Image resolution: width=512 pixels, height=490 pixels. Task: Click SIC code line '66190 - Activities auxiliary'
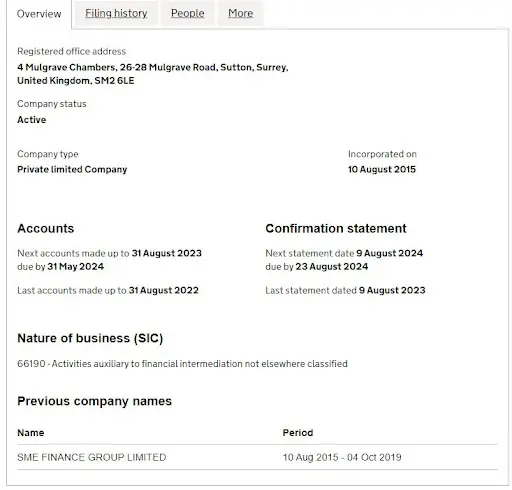coord(182,363)
